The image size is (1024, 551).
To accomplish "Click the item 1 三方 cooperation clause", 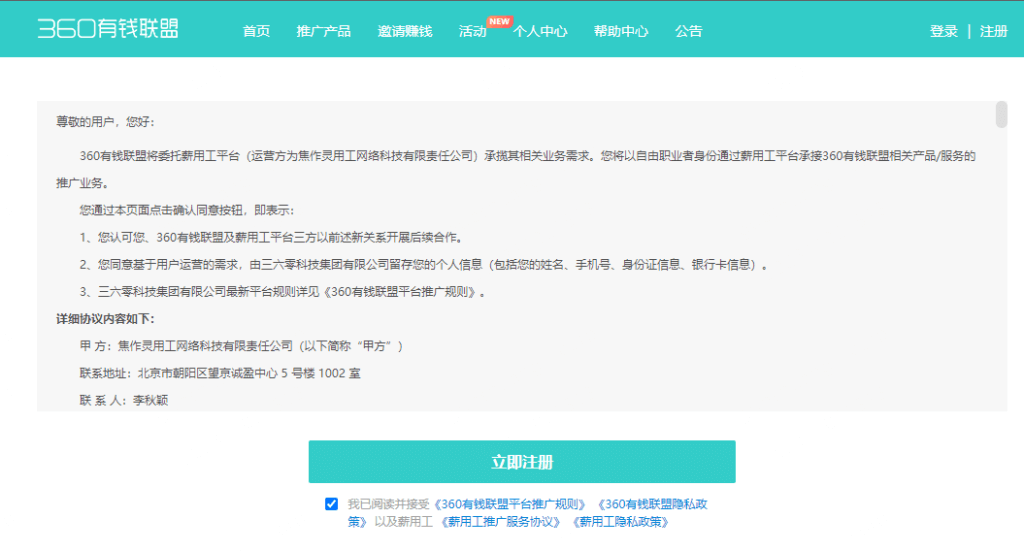I will [x=271, y=238].
